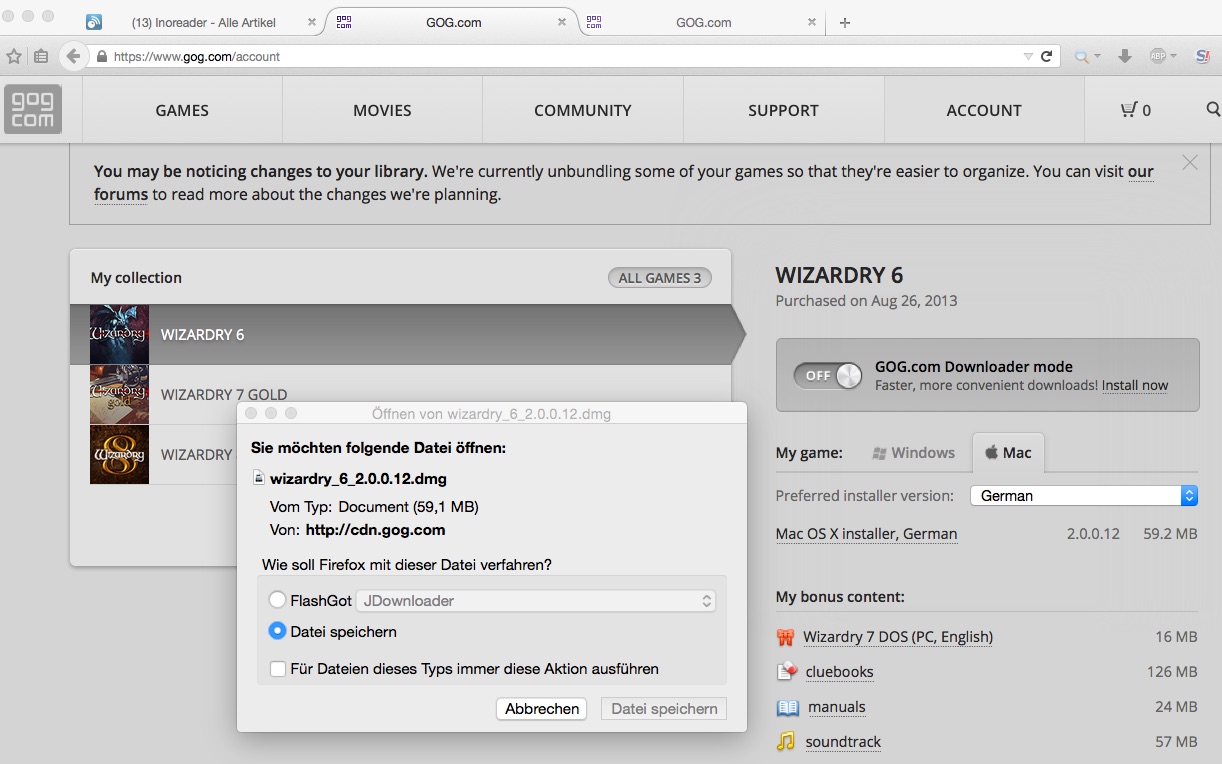Toggle GOG.com Downloader mode switch
Image resolution: width=1222 pixels, height=764 pixels.
coord(827,375)
